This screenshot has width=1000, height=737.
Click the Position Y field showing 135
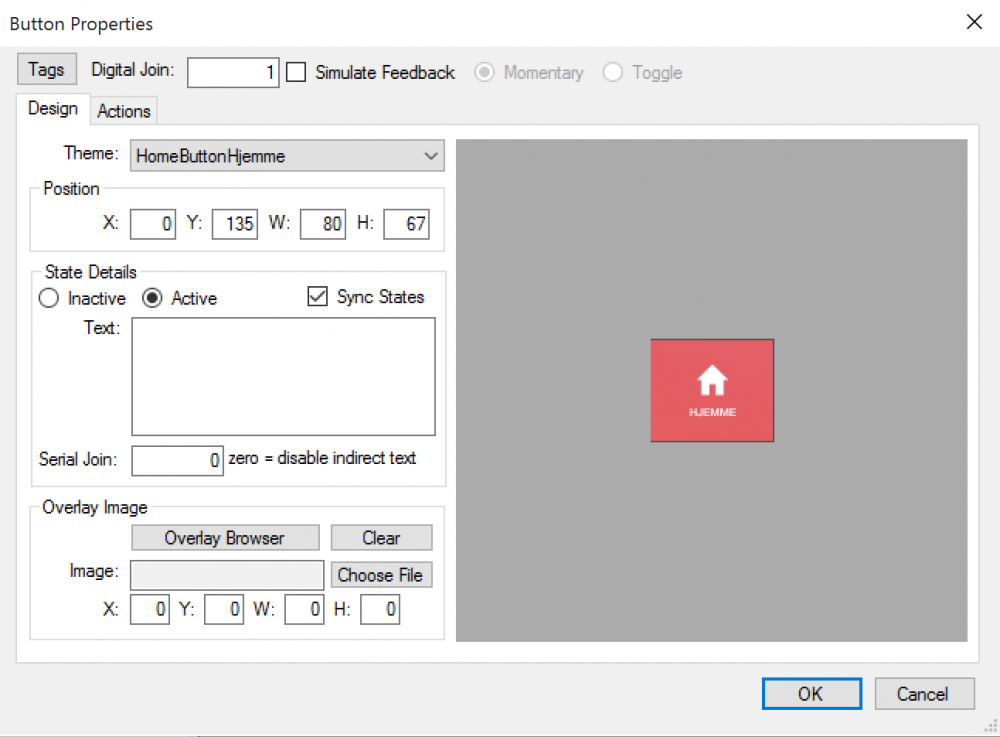pos(235,224)
